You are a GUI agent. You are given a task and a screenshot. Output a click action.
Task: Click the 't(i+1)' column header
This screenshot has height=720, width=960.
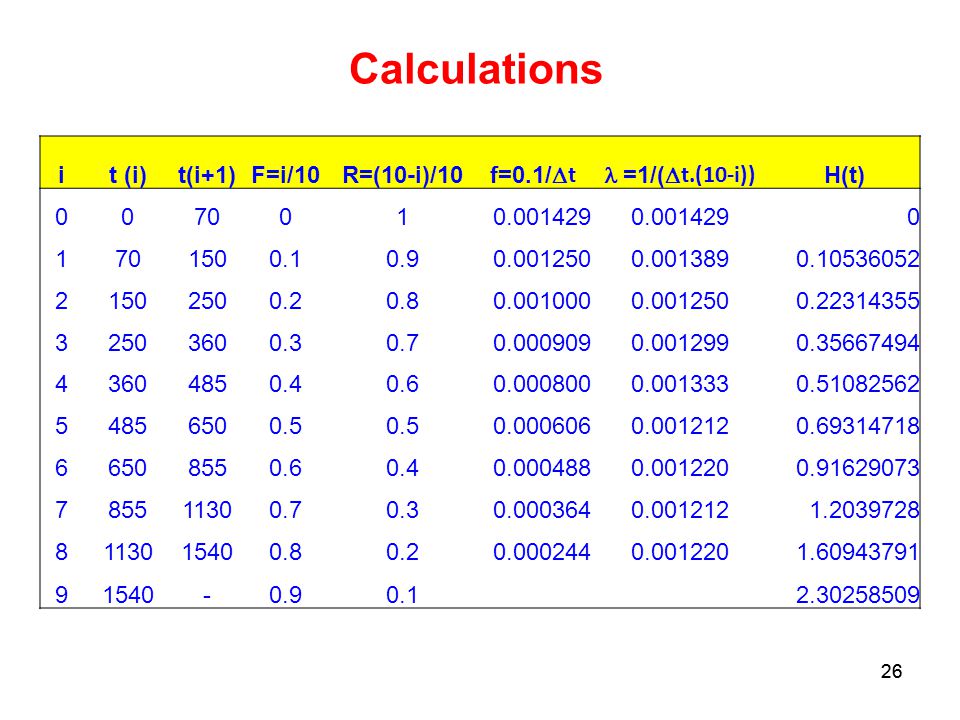click(206, 175)
